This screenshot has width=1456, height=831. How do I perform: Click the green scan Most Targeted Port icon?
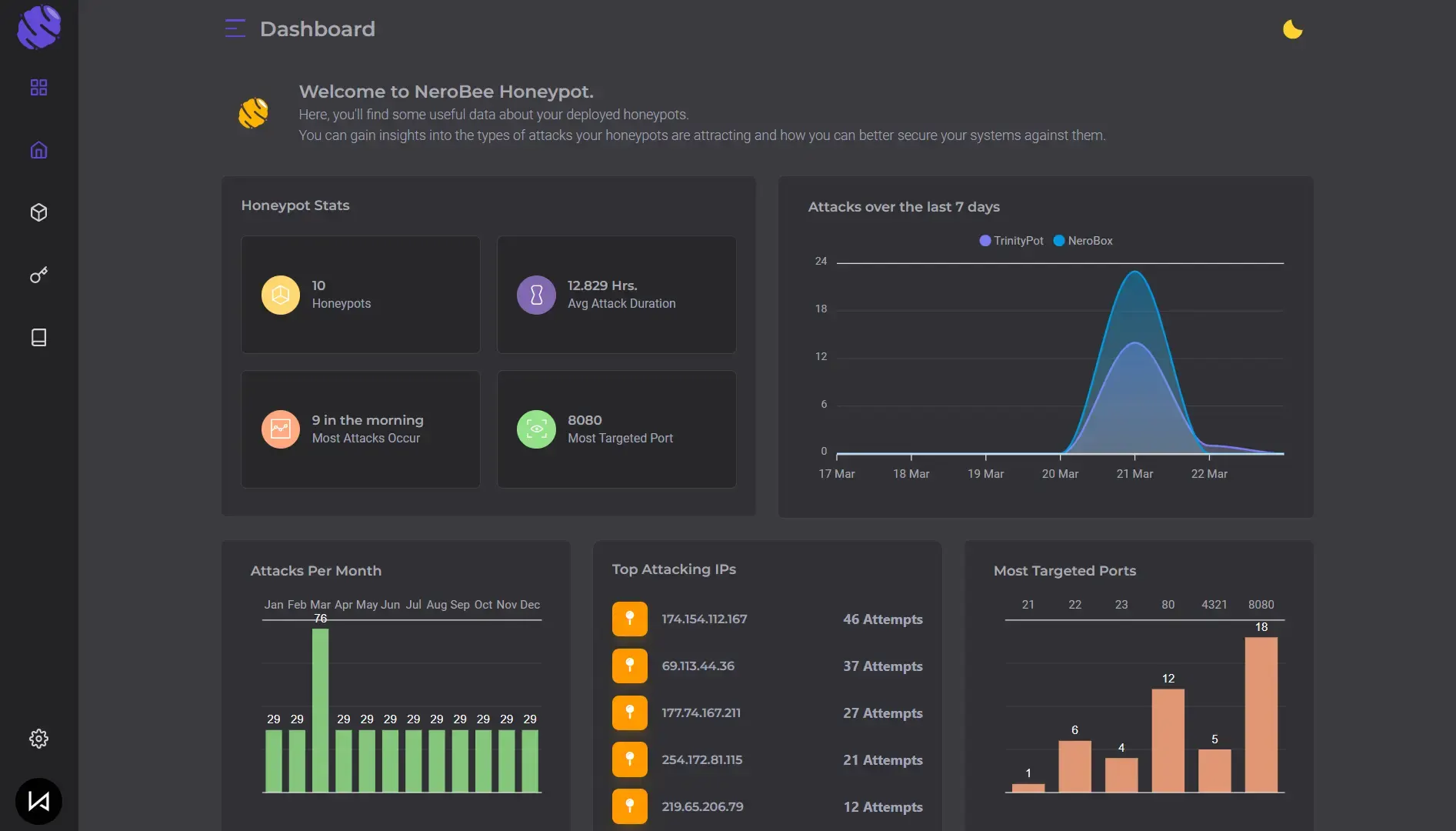tap(536, 429)
